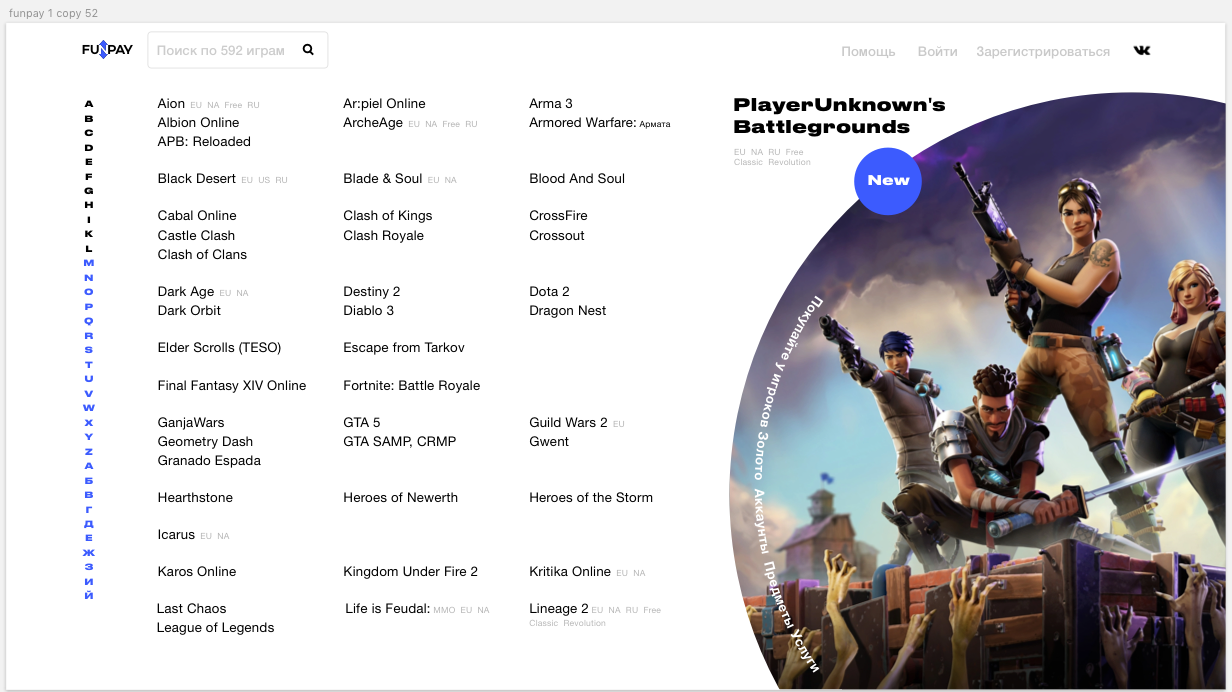Viewport: 1232px width, 692px height.
Task: Jump to letter A in alphabet index
Action: pos(89,104)
